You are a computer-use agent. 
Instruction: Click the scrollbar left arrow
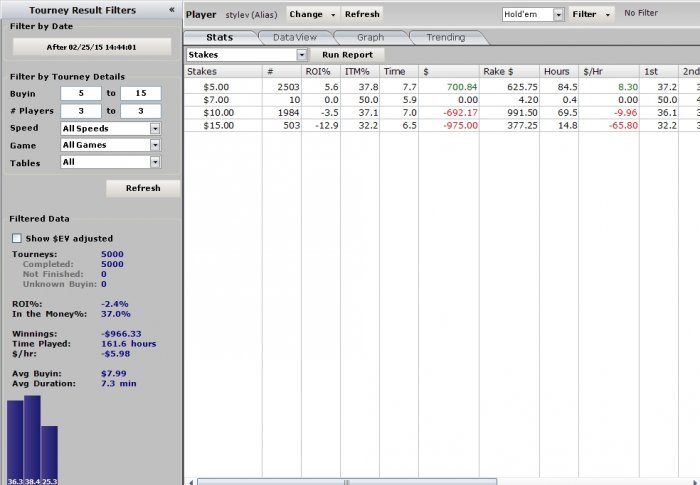(x=191, y=482)
